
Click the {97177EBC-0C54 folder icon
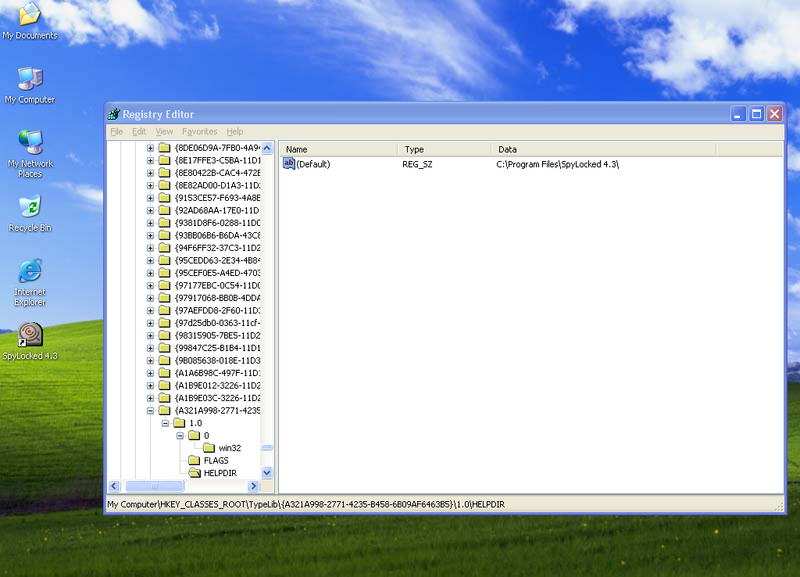[x=164, y=285]
